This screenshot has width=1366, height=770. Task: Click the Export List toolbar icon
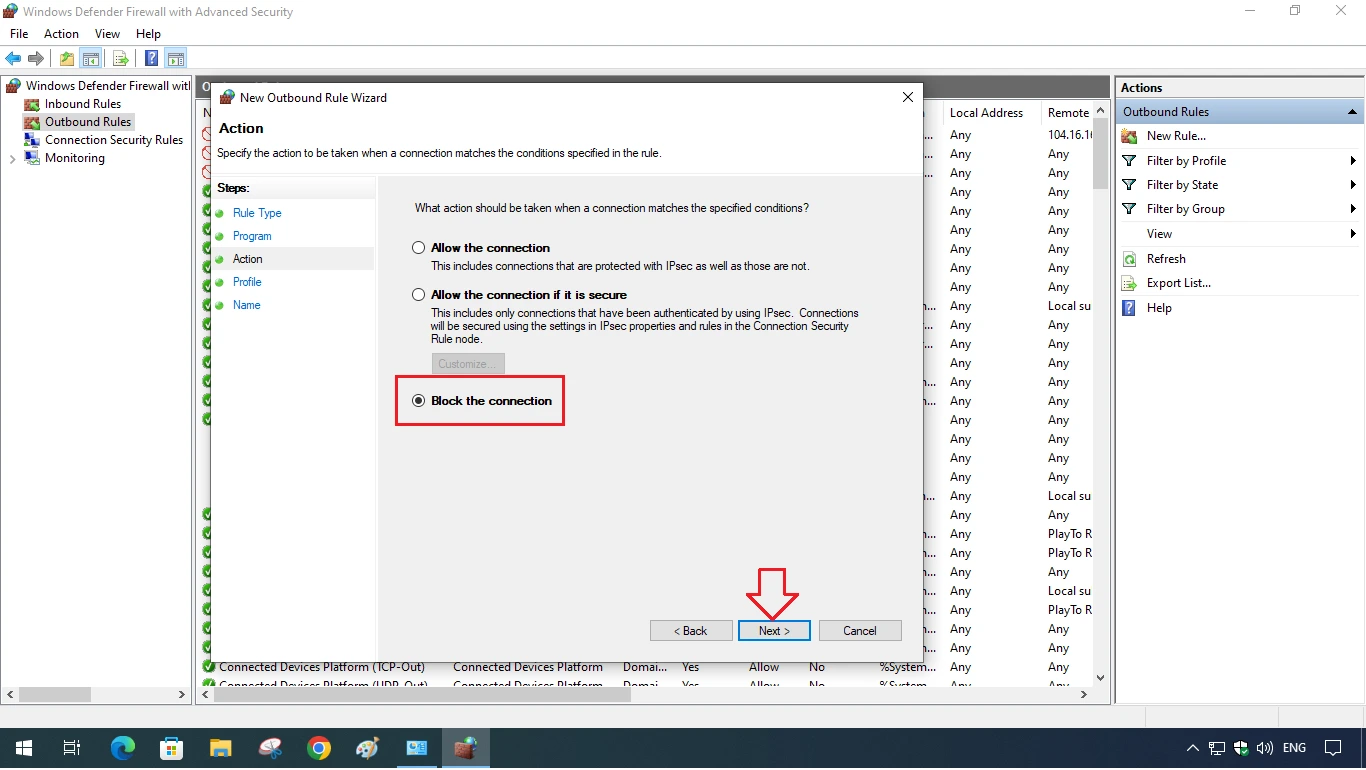(x=121, y=59)
